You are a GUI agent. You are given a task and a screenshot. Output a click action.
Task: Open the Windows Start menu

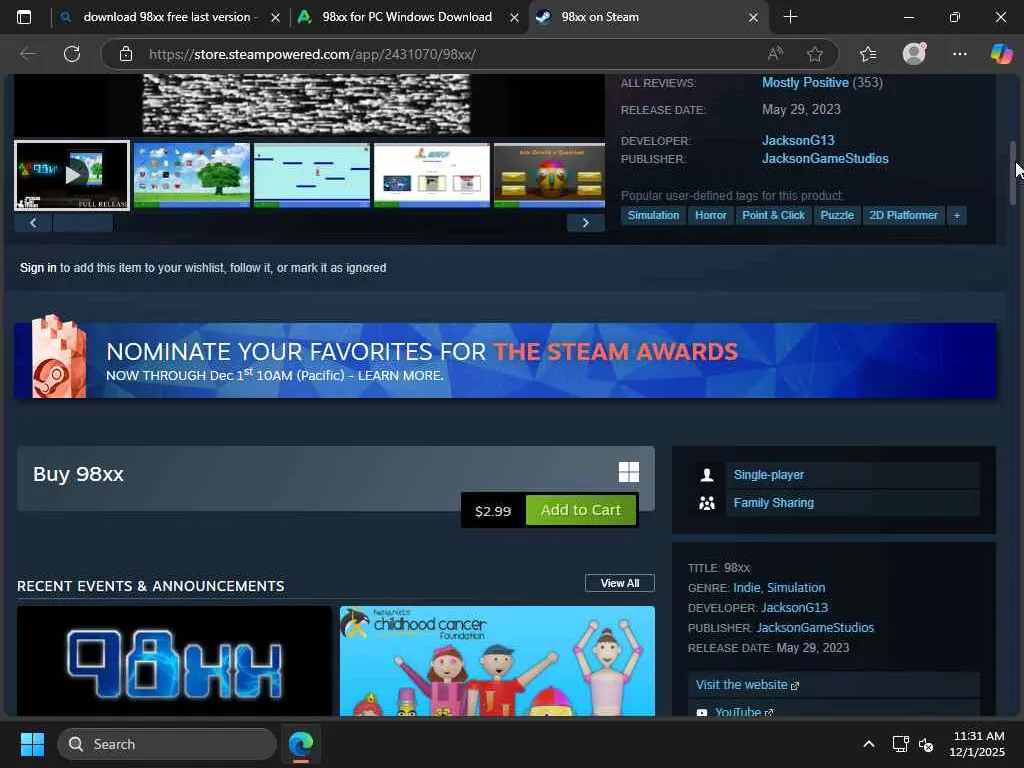(32, 744)
